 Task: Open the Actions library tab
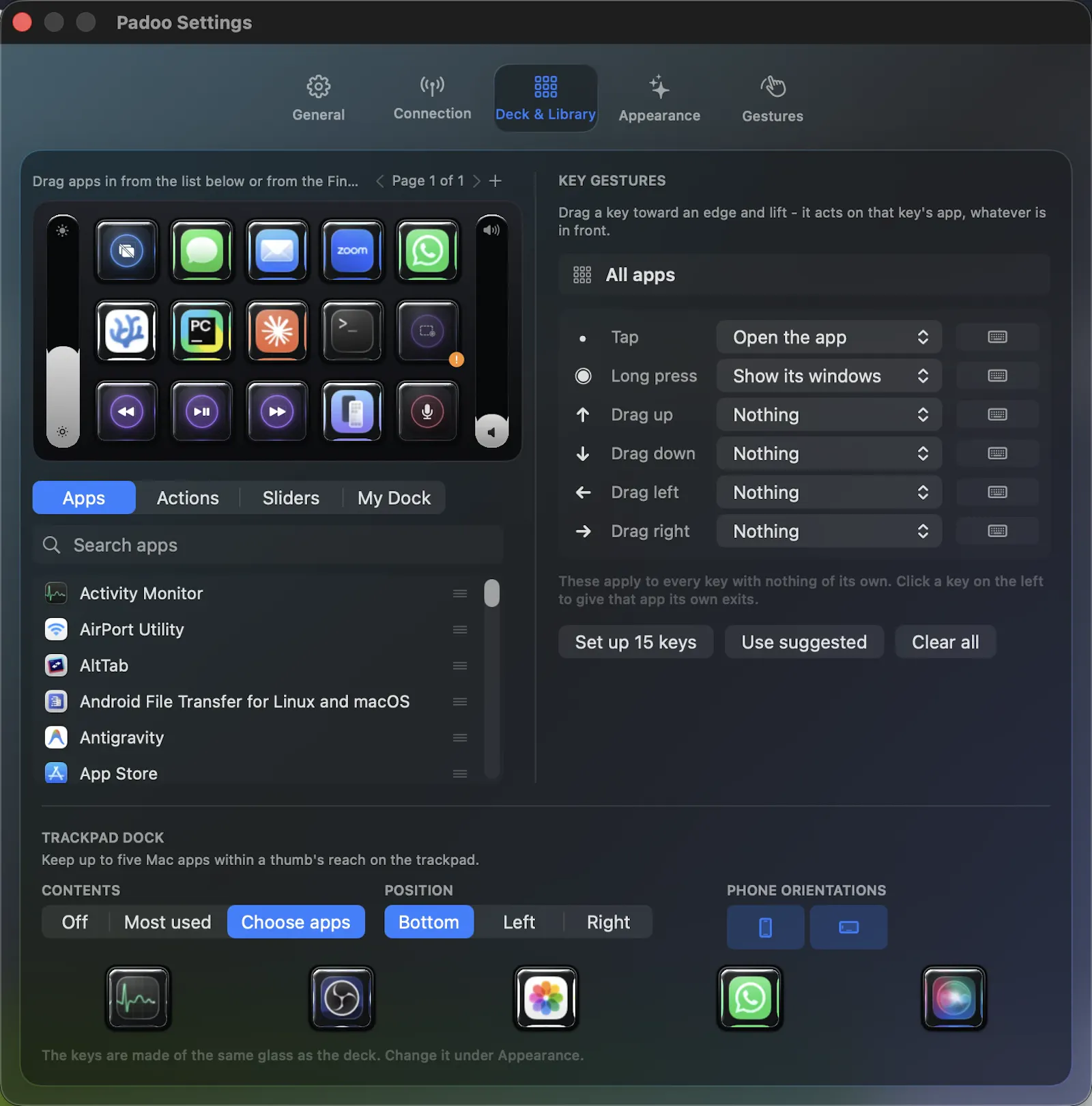188,498
